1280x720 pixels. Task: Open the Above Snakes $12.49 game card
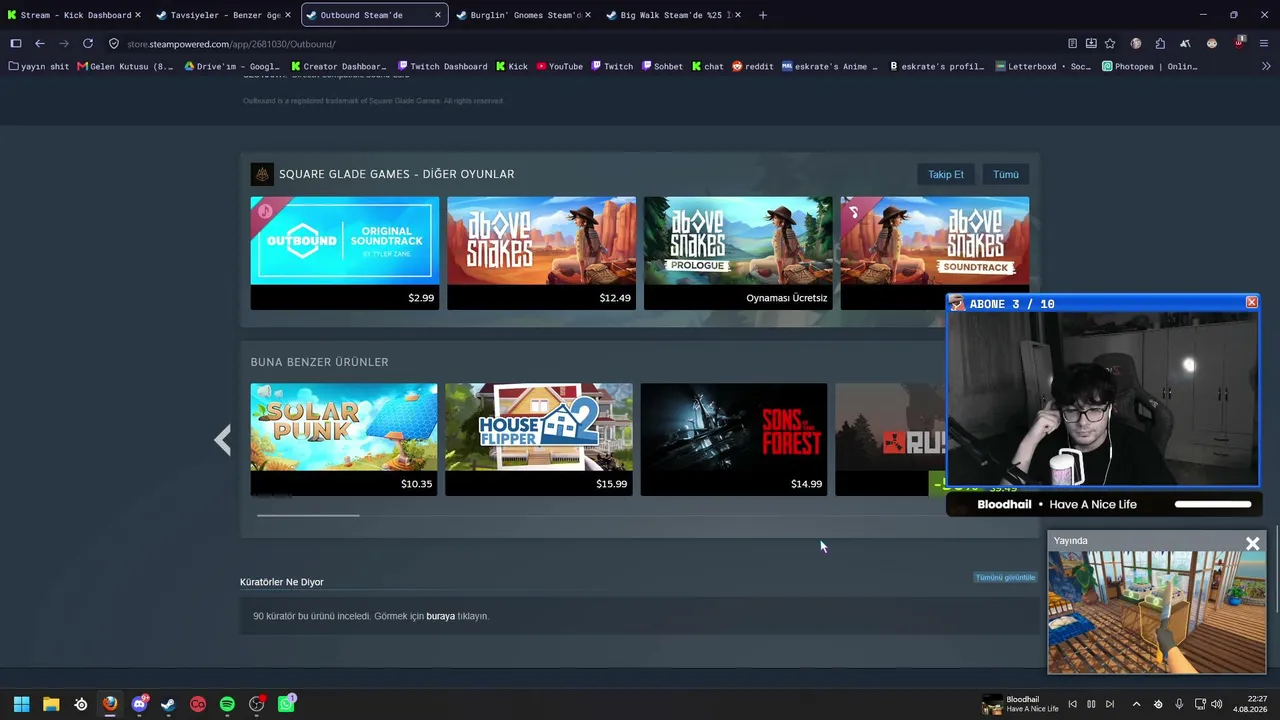click(541, 253)
